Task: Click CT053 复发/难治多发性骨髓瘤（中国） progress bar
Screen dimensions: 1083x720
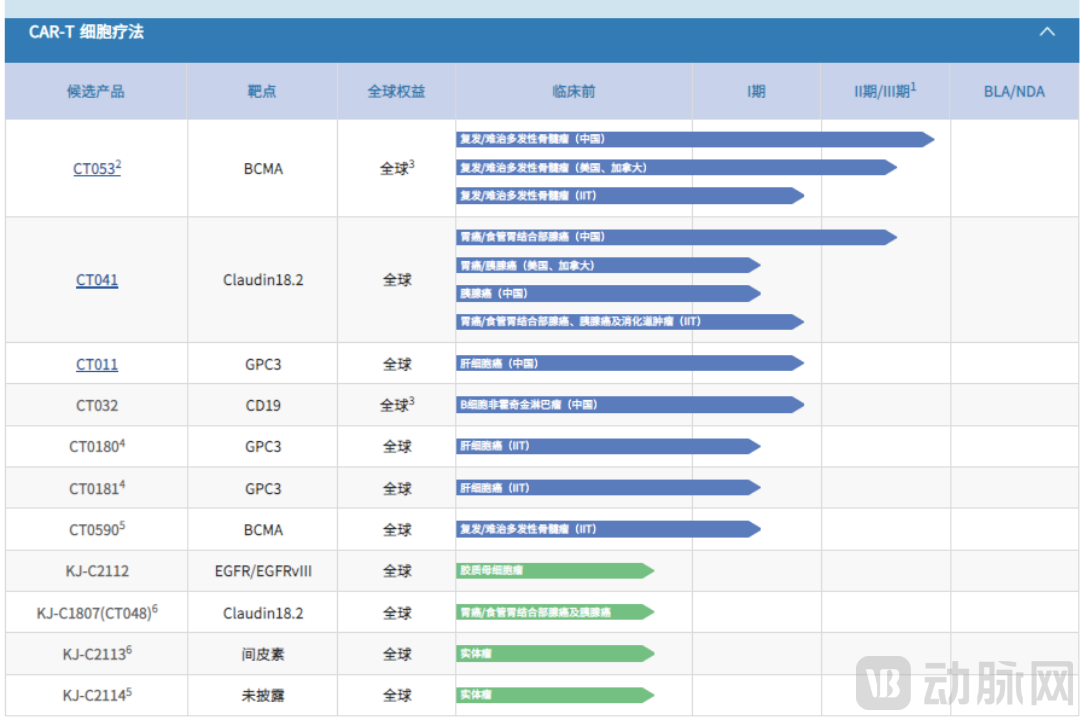Action: point(694,140)
